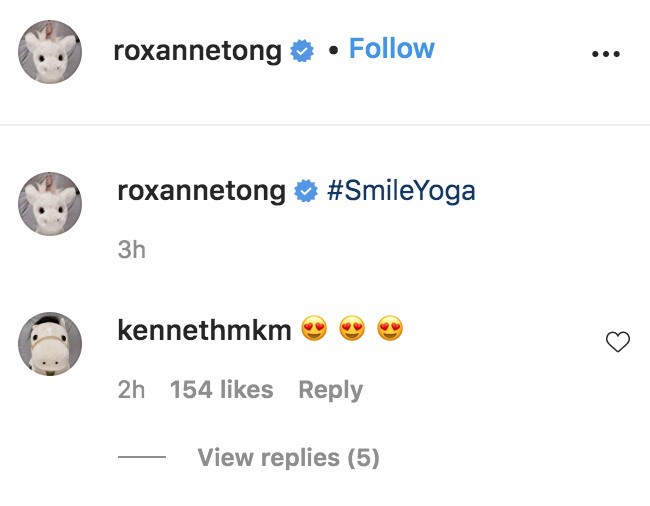
Task: Open roxannetong username in post header
Action: (197, 52)
